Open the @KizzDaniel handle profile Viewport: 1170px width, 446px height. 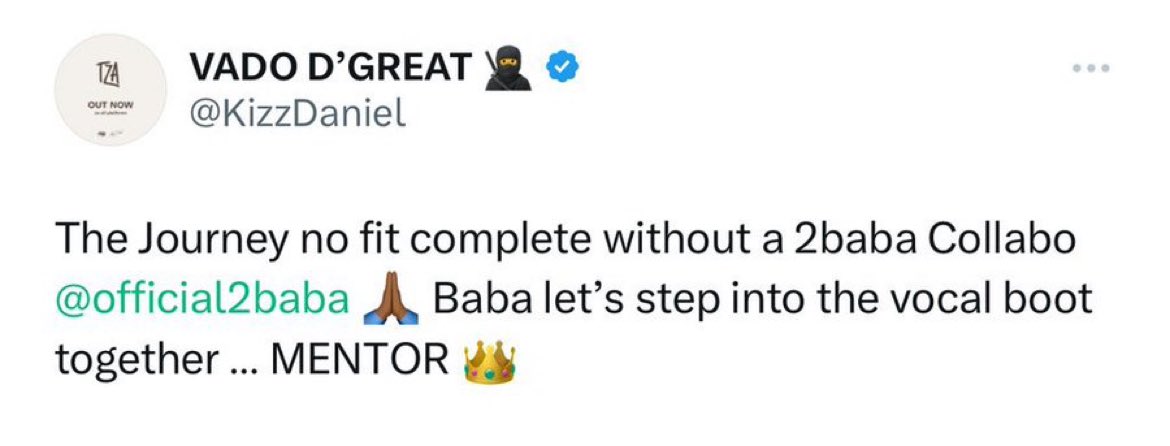[x=296, y=116]
